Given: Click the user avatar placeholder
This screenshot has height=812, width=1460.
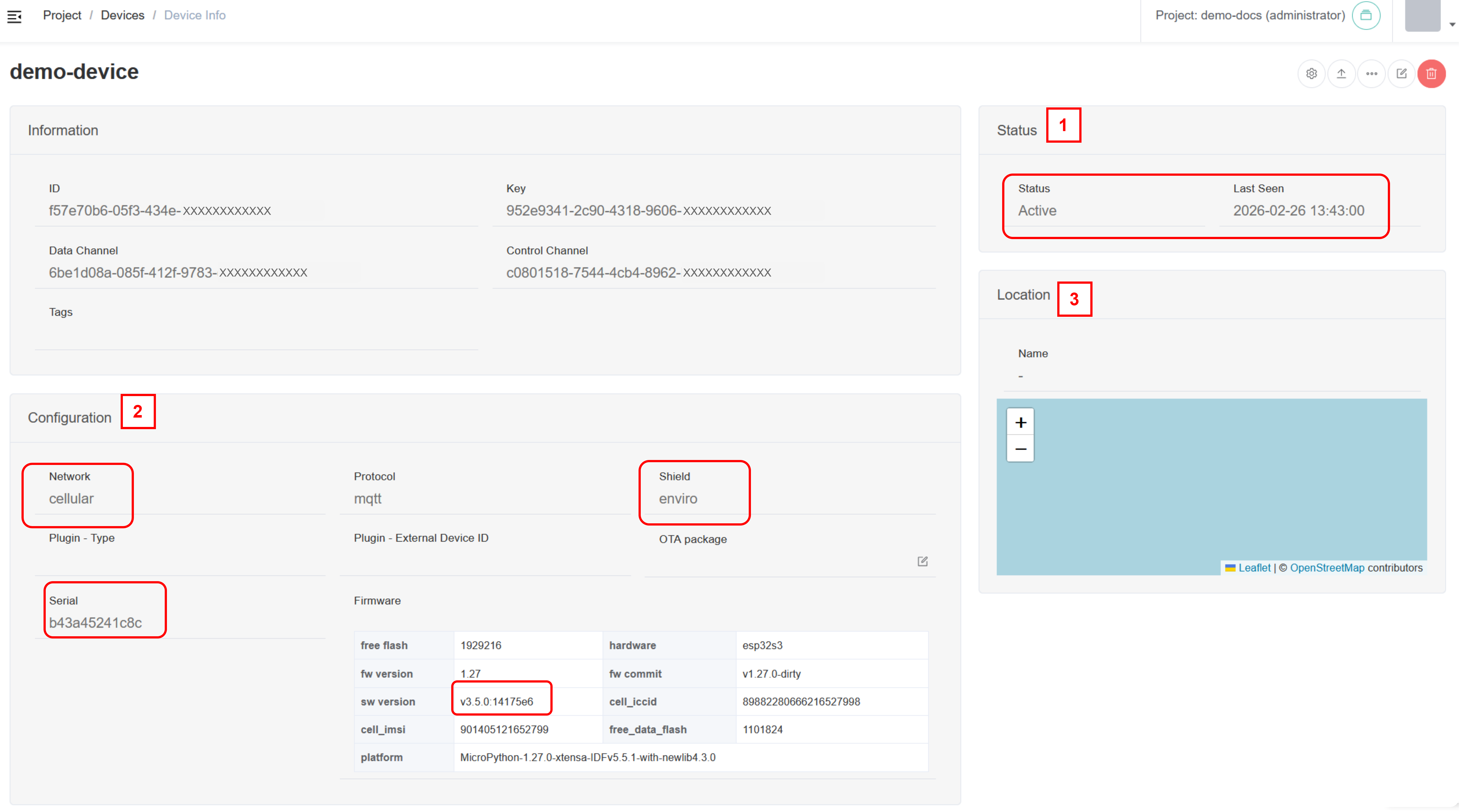Looking at the screenshot, I should (x=1424, y=15).
